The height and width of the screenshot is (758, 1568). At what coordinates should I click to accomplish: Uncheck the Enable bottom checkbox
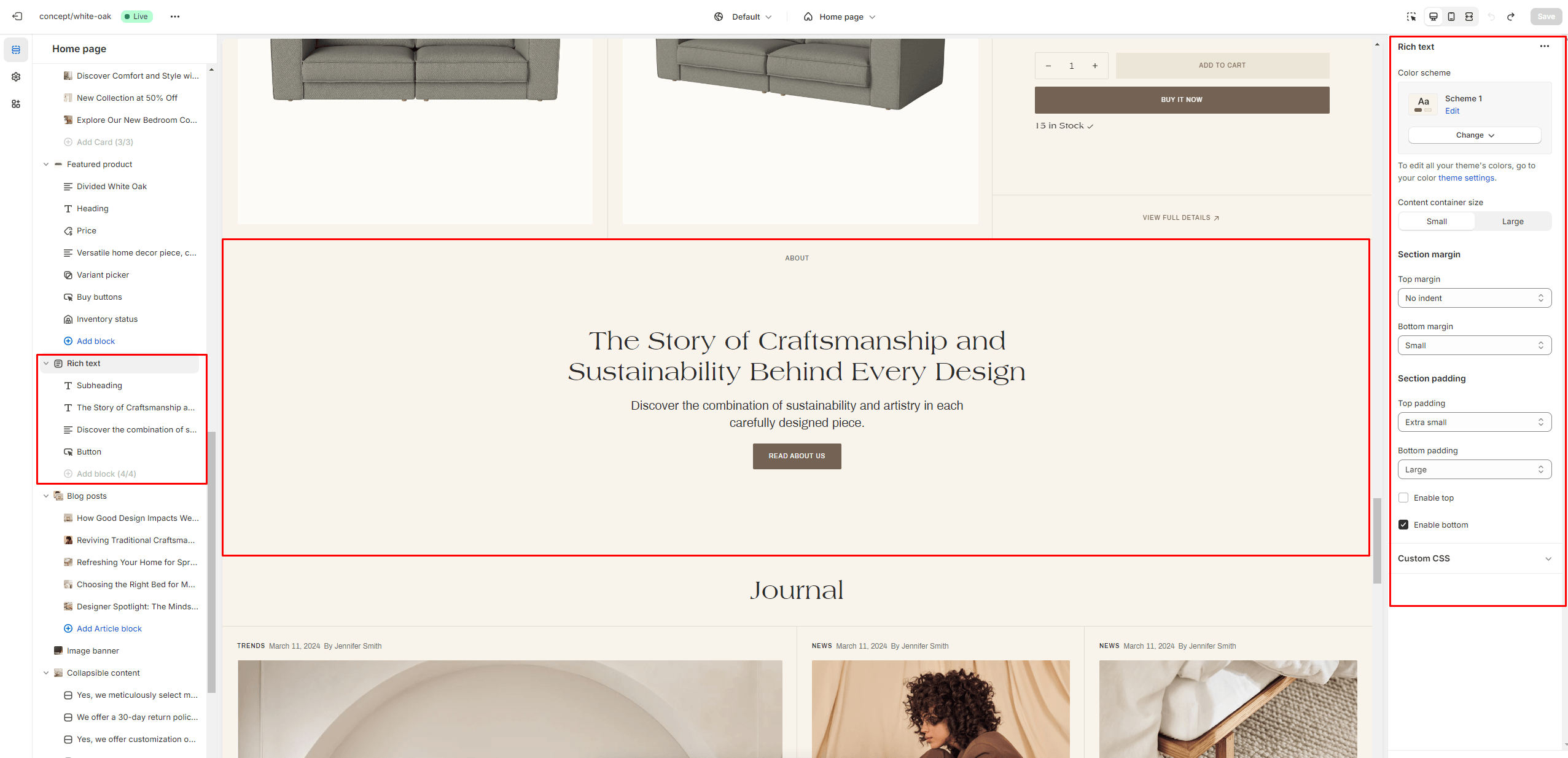1403,525
